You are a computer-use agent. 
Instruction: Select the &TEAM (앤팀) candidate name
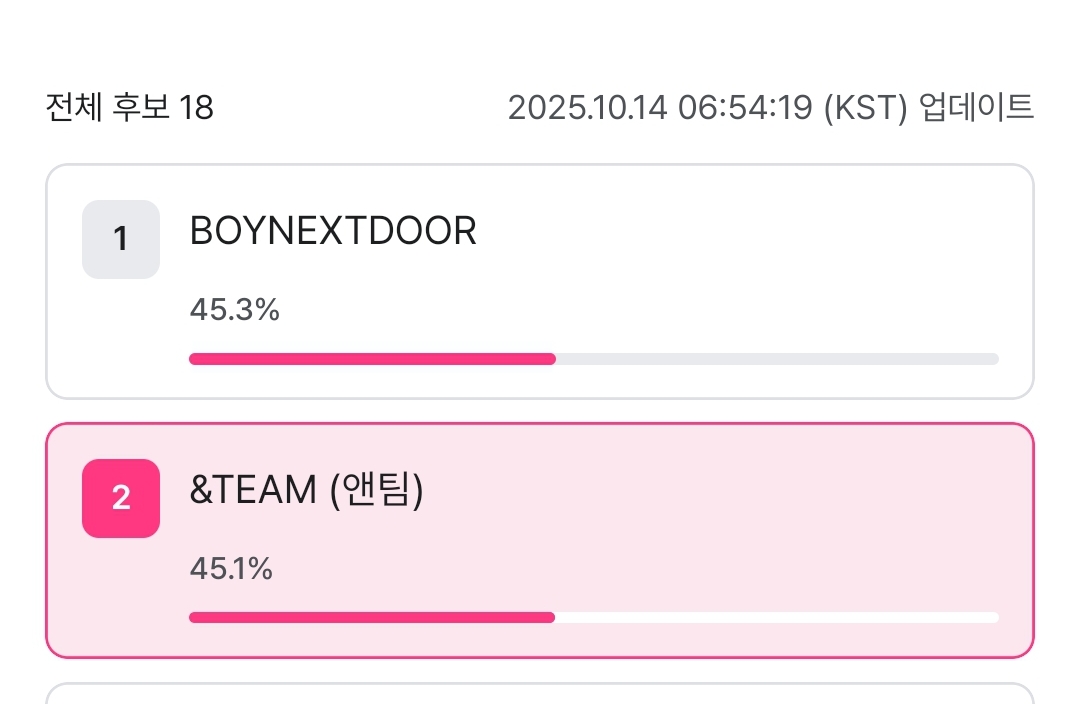307,492
